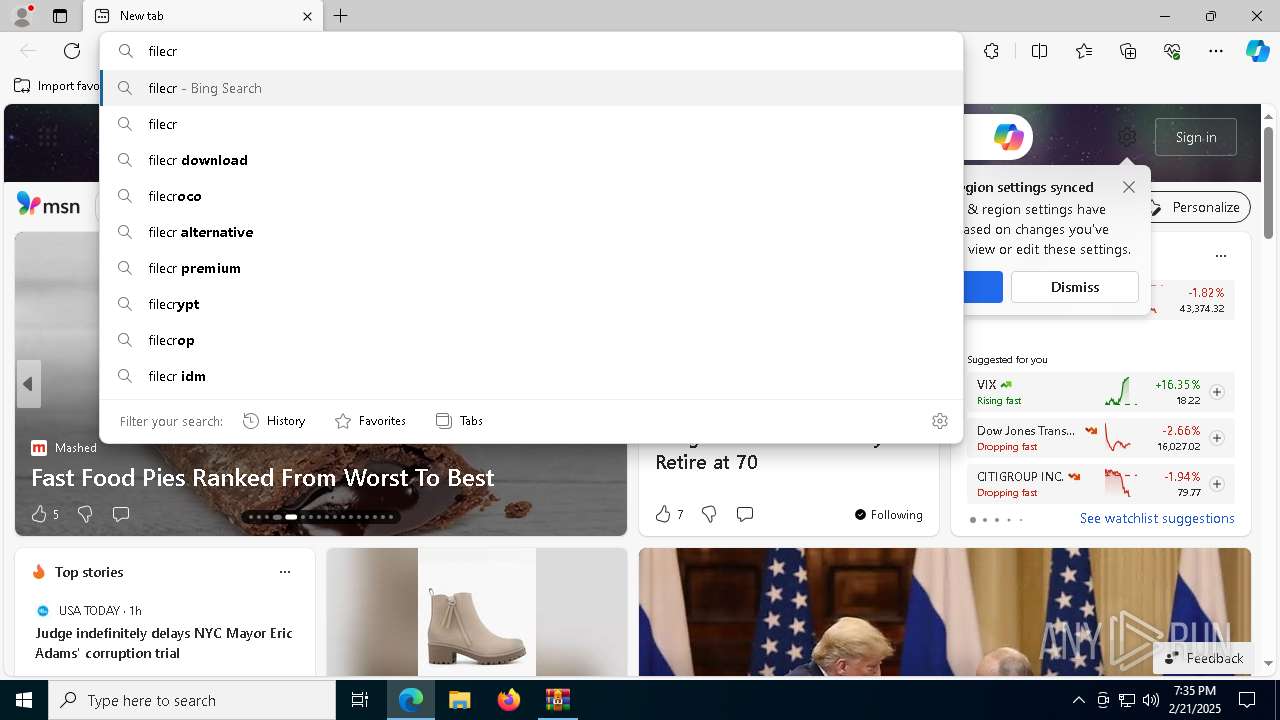
Task: Like the Fast Food Pies story
Action: (39, 514)
